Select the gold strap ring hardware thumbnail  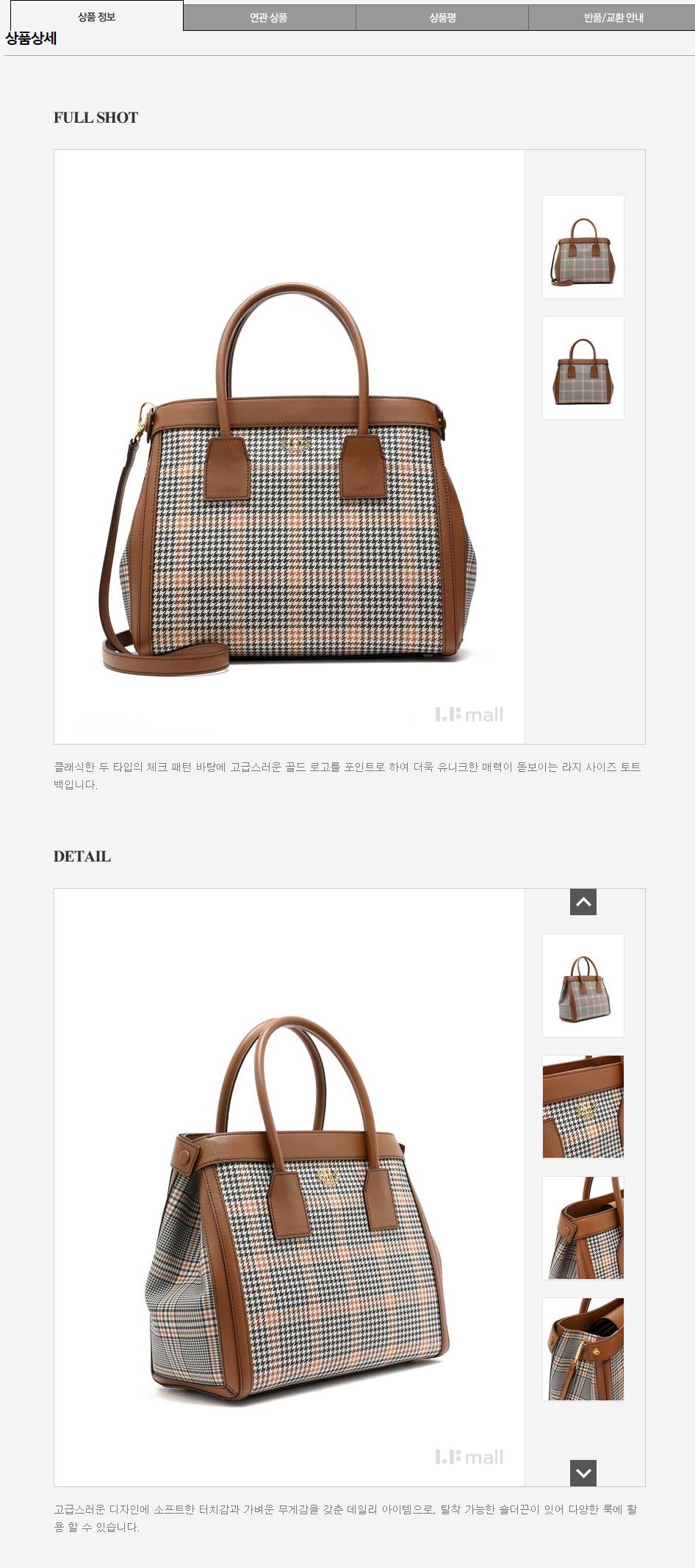[583, 1349]
